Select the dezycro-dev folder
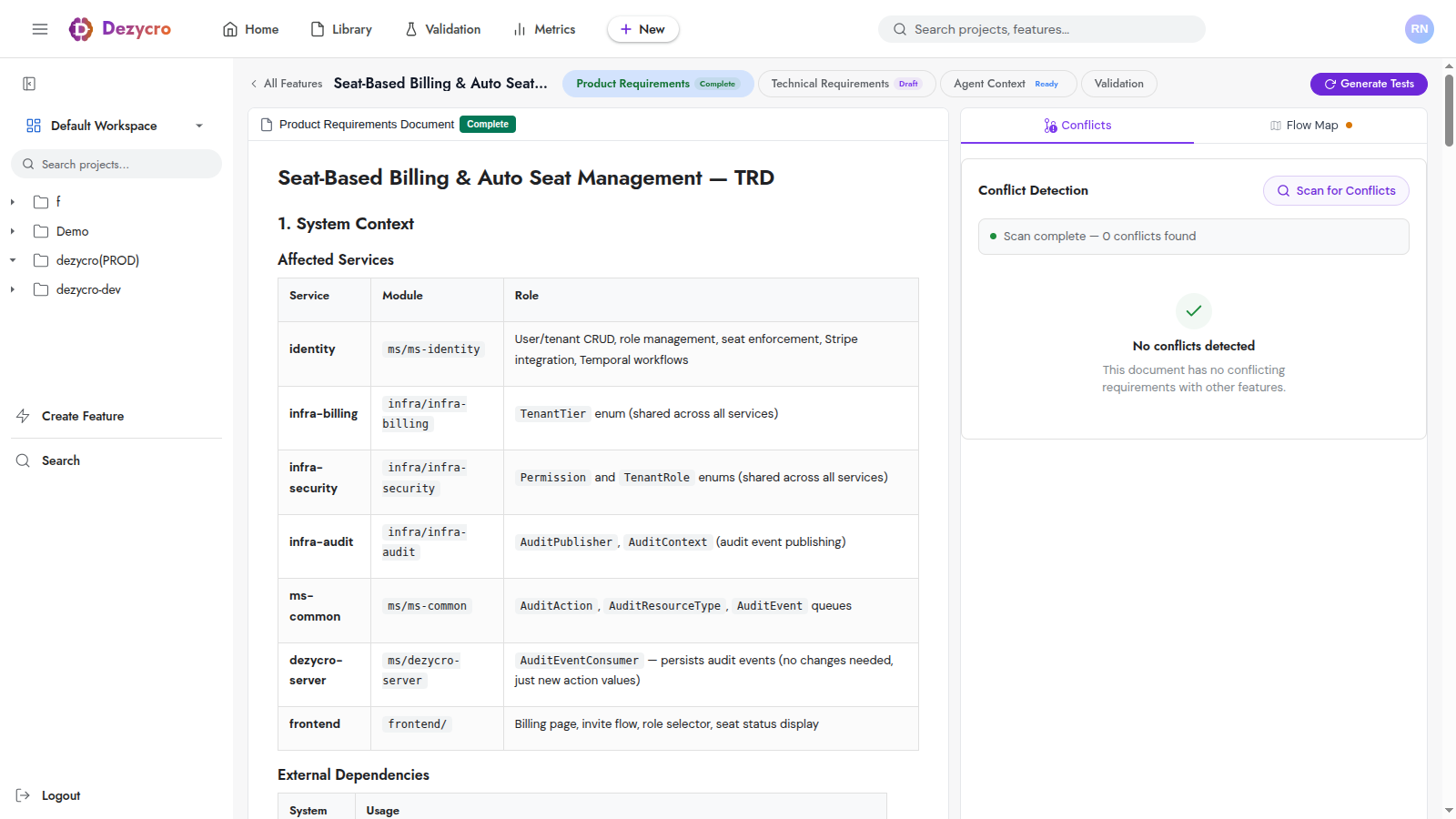The width and height of the screenshot is (1456, 819). pyautogui.click(x=77, y=289)
